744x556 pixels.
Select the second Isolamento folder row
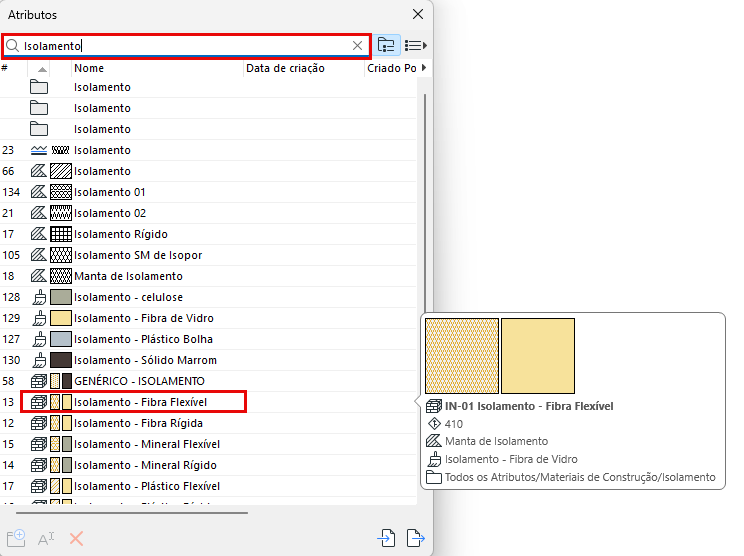[x=208, y=108]
